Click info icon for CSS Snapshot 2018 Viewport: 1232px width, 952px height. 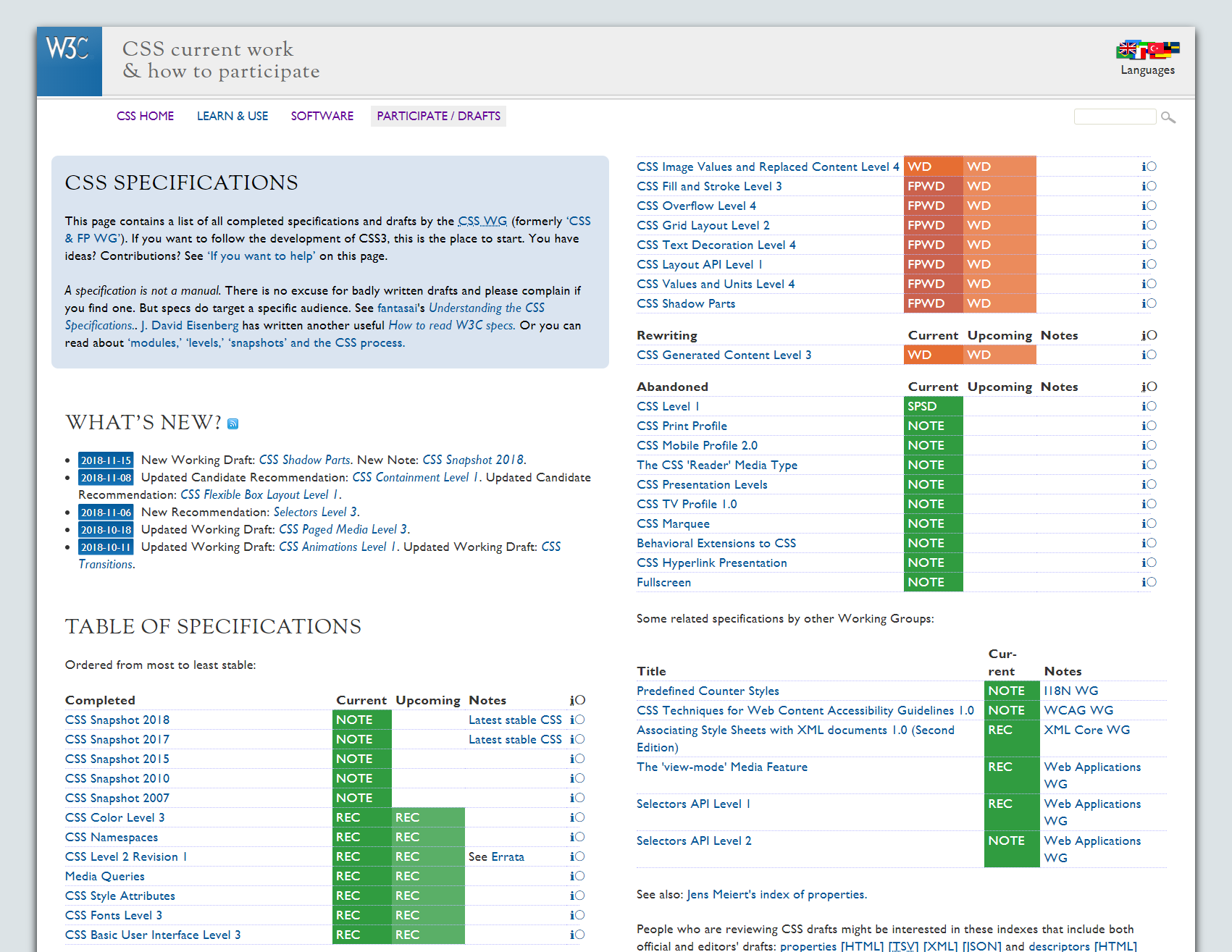577,720
